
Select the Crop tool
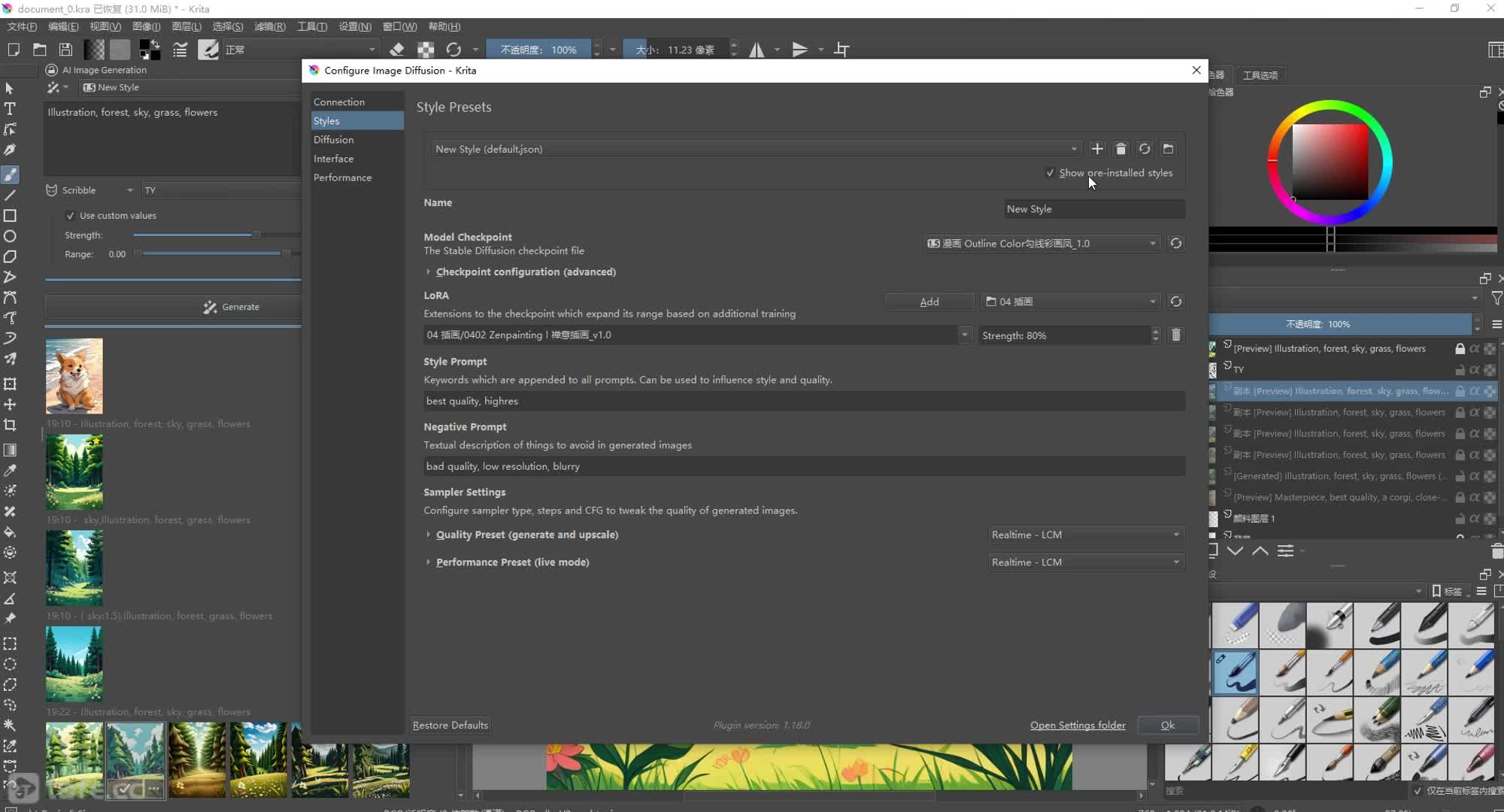point(10,425)
